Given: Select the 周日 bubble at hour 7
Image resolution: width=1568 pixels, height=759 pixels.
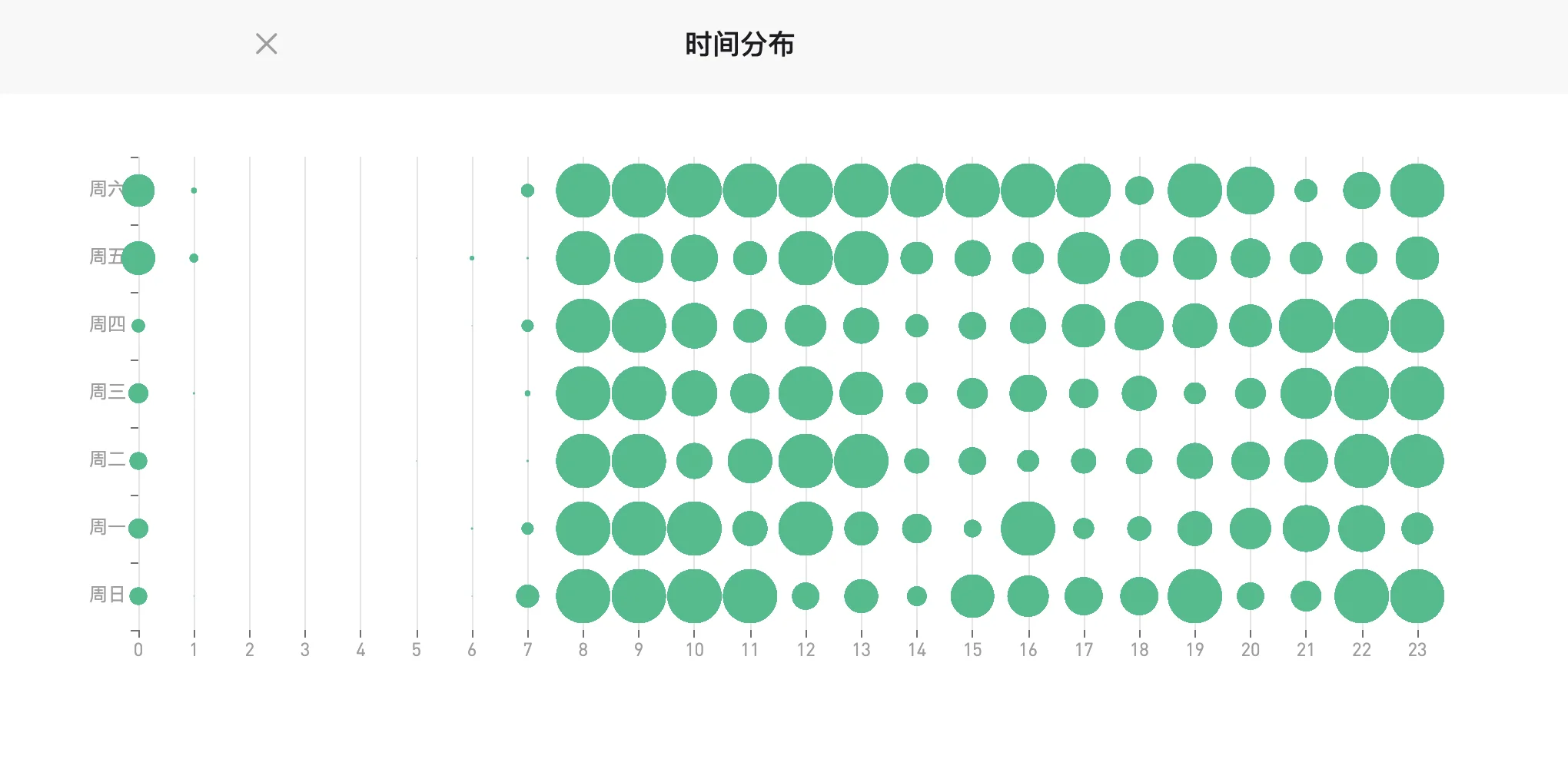Looking at the screenshot, I should point(527,596).
